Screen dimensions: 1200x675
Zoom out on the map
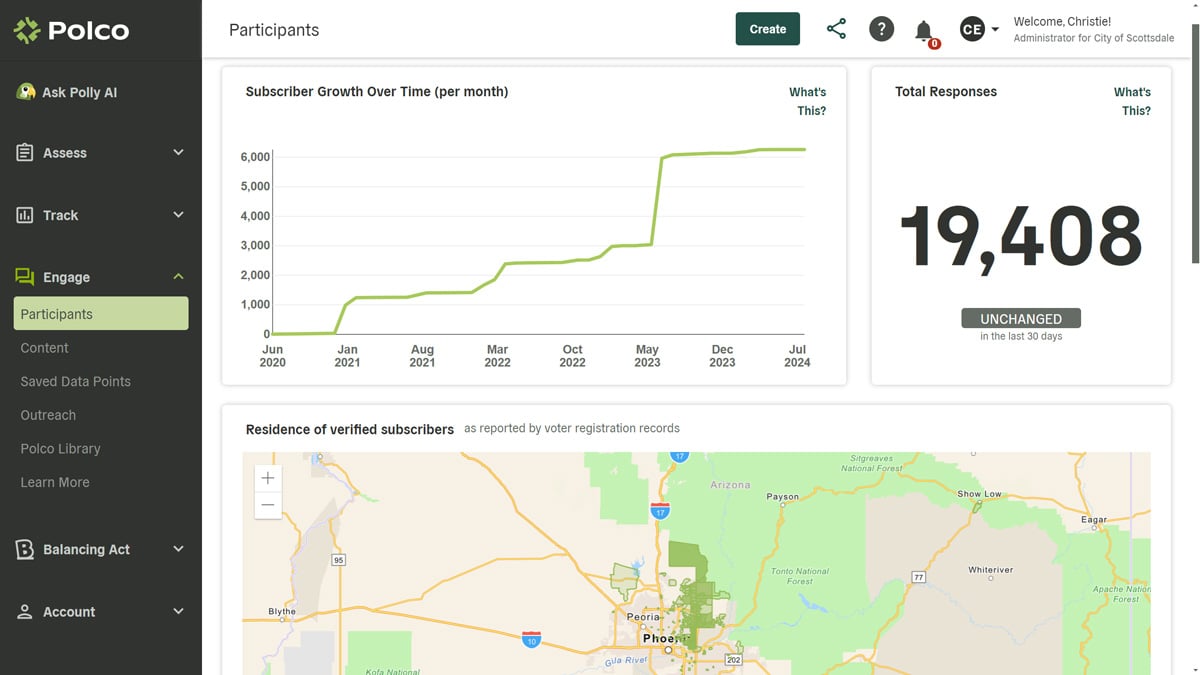tap(268, 505)
